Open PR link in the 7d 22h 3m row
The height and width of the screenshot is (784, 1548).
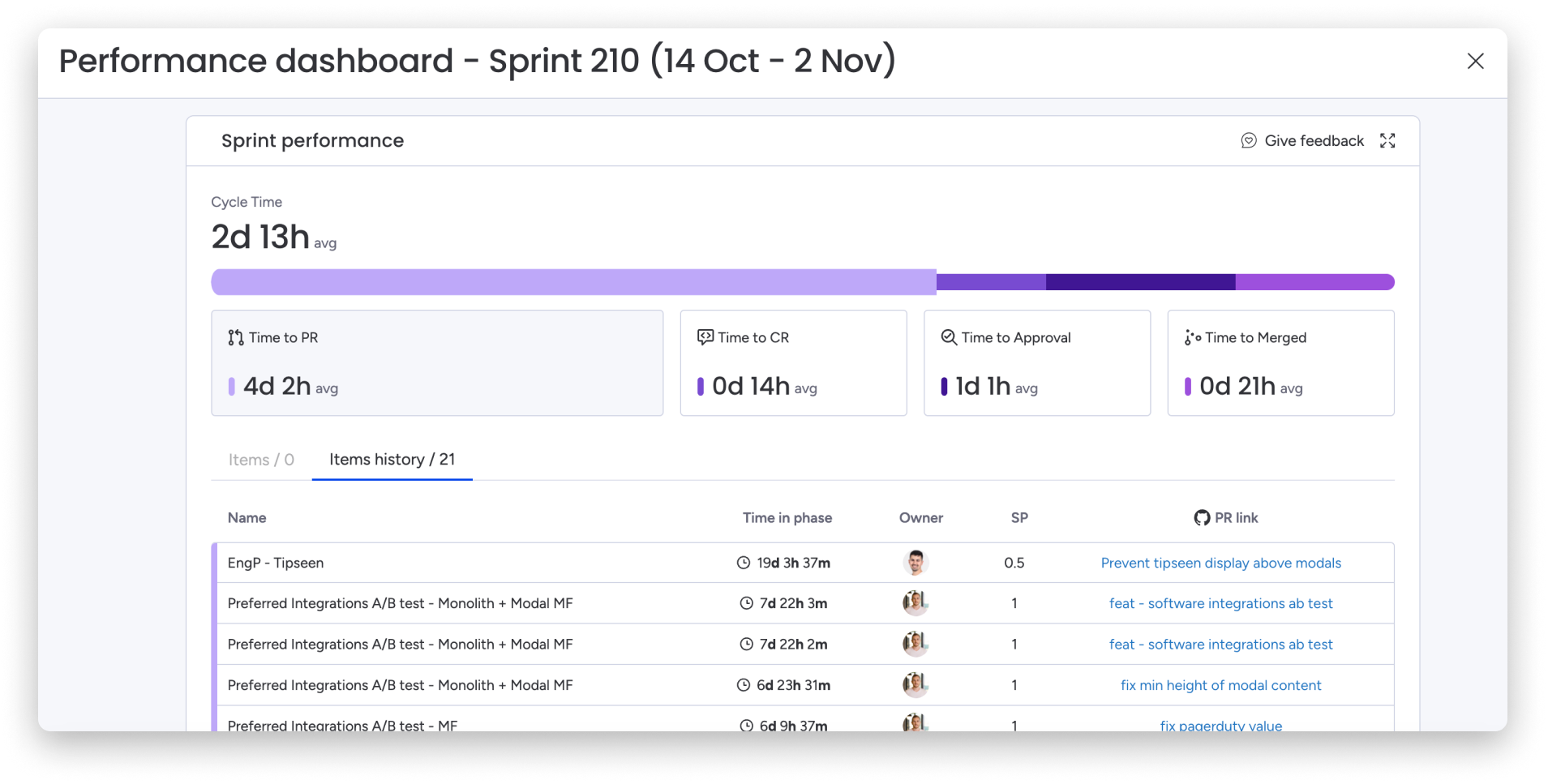pyautogui.click(x=1220, y=603)
